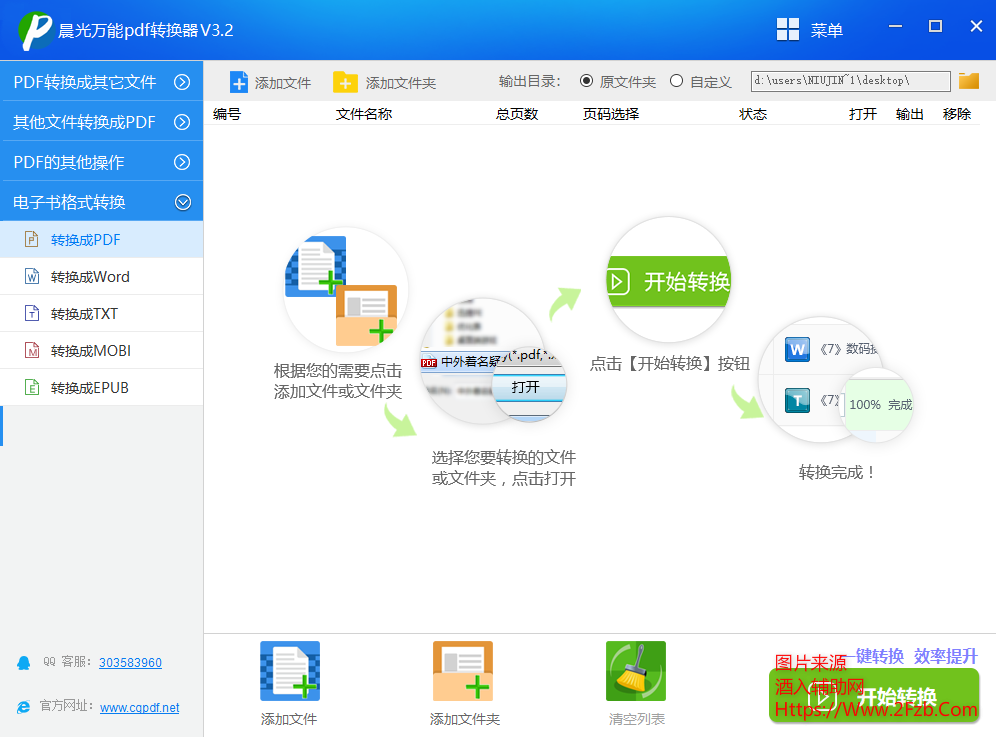The image size is (996, 737).
Task: Expand the PDF的其他操作 section
Action: pos(182,162)
